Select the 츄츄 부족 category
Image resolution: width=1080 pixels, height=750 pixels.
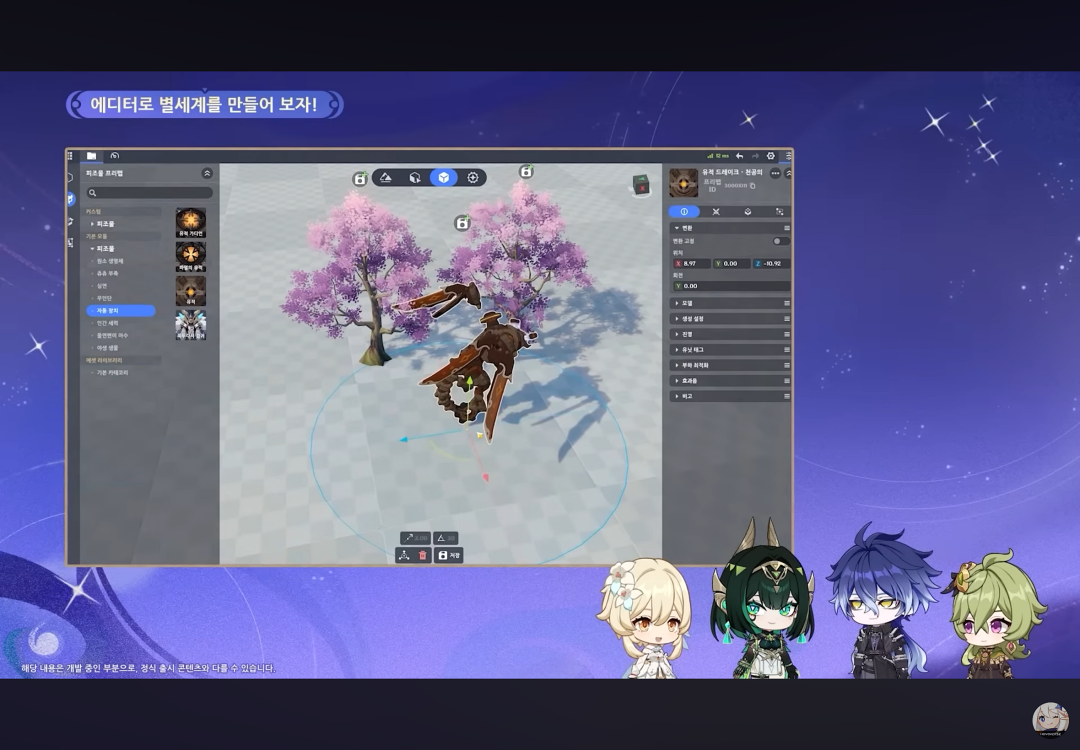[x=107, y=273]
